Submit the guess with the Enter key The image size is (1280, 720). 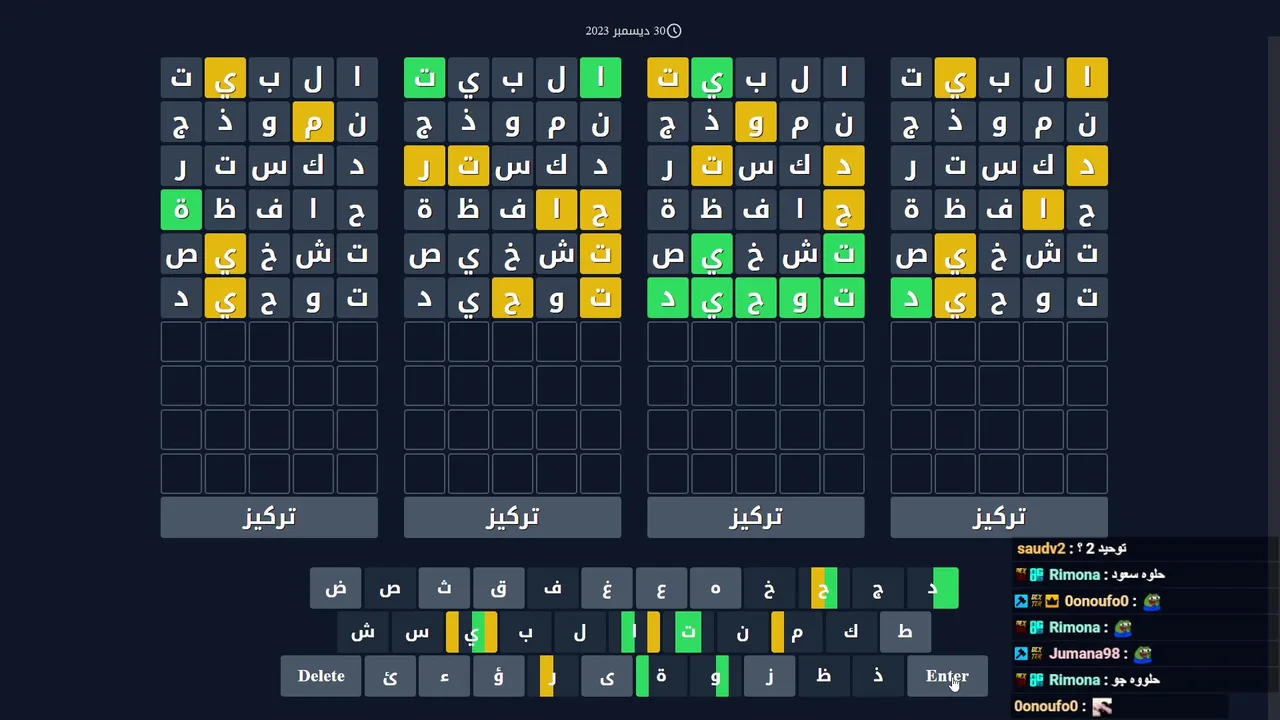947,676
